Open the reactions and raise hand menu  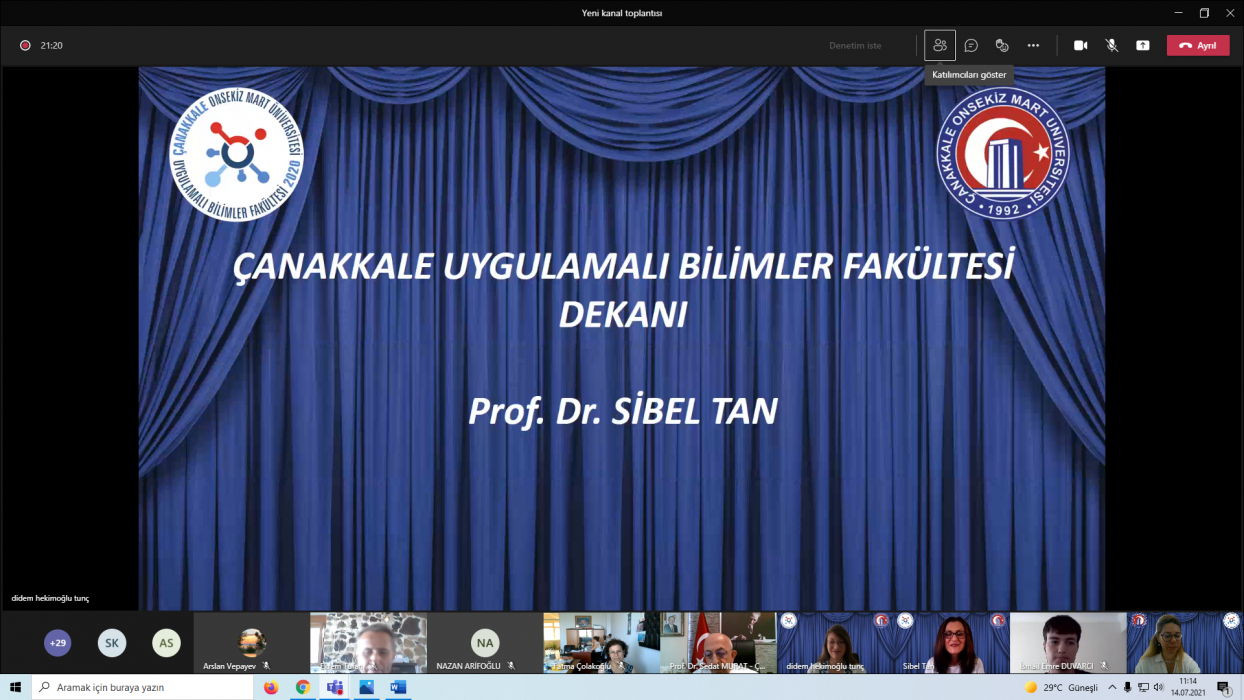click(1002, 45)
